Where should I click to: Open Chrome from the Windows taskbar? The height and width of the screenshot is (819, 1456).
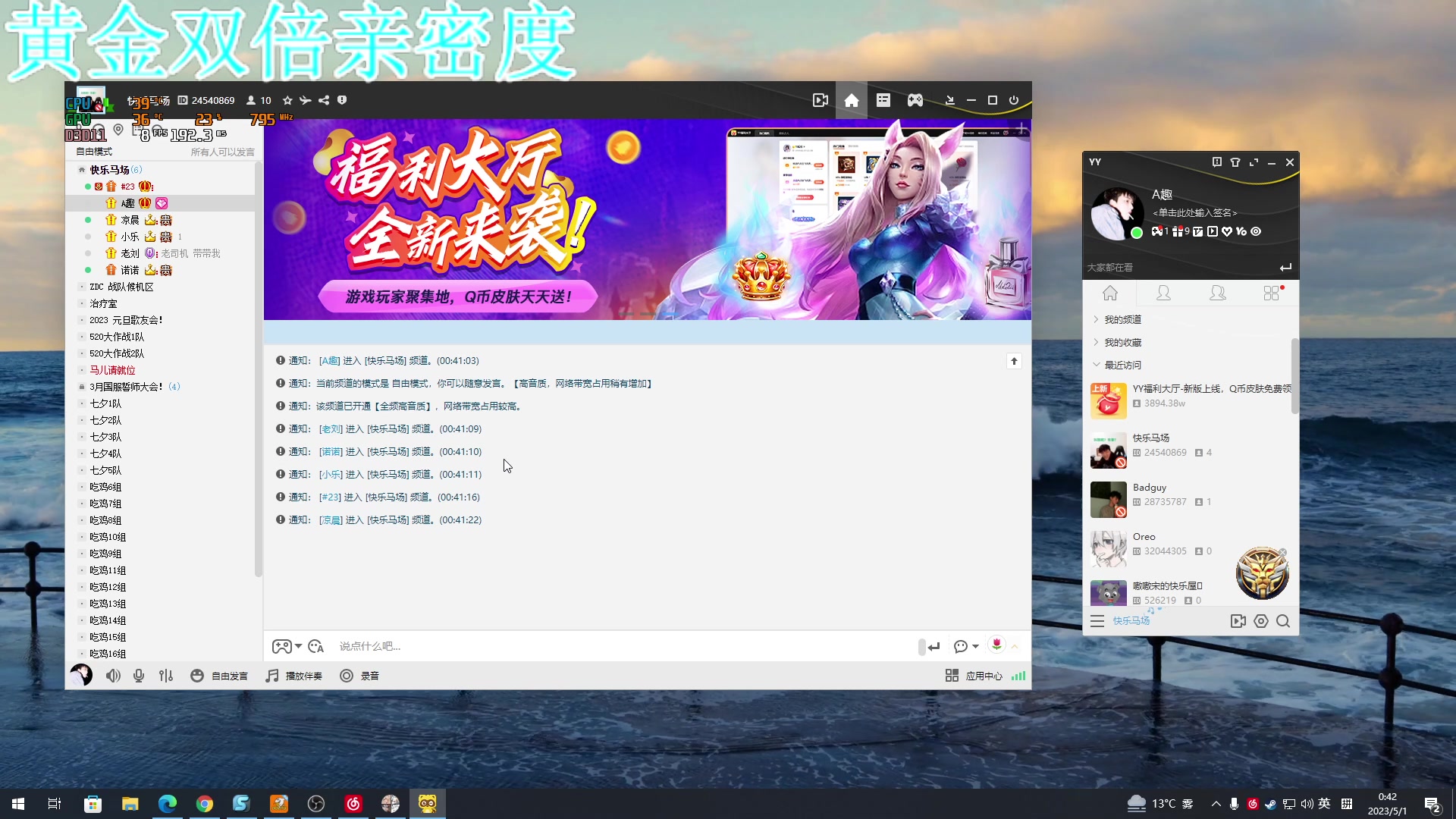tap(205, 804)
